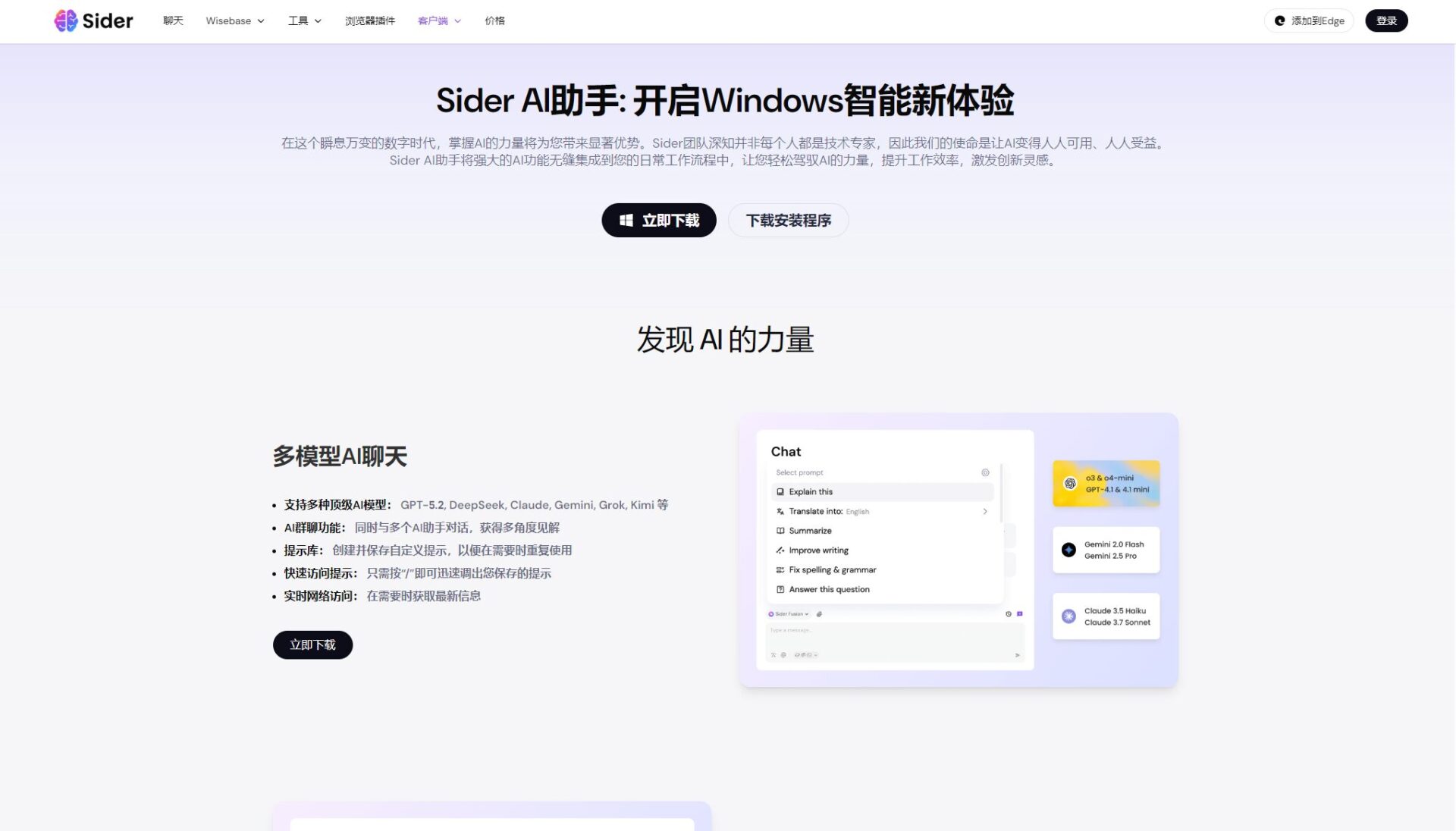Go to the 价格 page
The height and width of the screenshot is (831, 1456).
pyautogui.click(x=494, y=20)
